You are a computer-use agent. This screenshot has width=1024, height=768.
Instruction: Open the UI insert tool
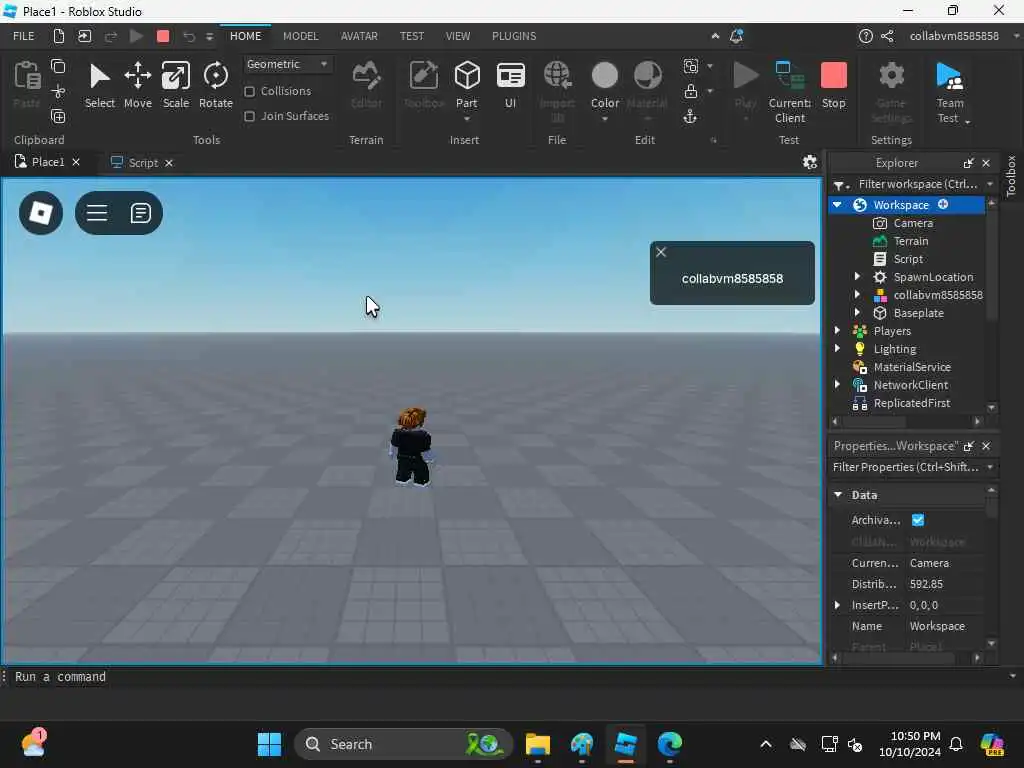tap(510, 85)
